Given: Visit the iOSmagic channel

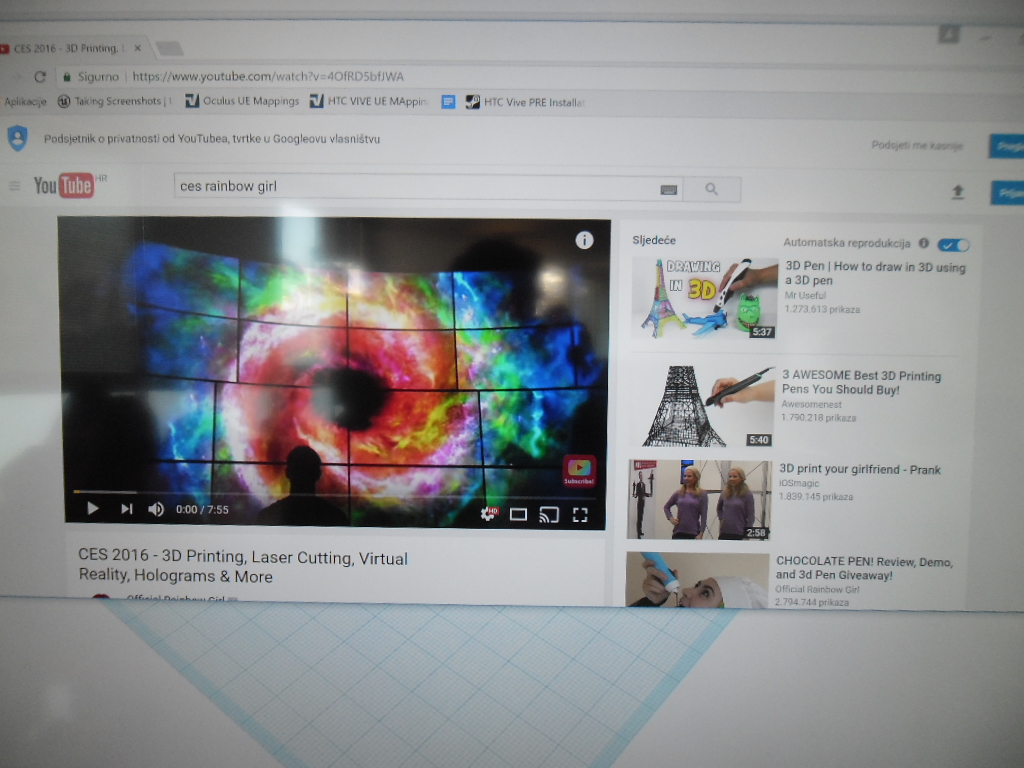Looking at the screenshot, I should (799, 483).
